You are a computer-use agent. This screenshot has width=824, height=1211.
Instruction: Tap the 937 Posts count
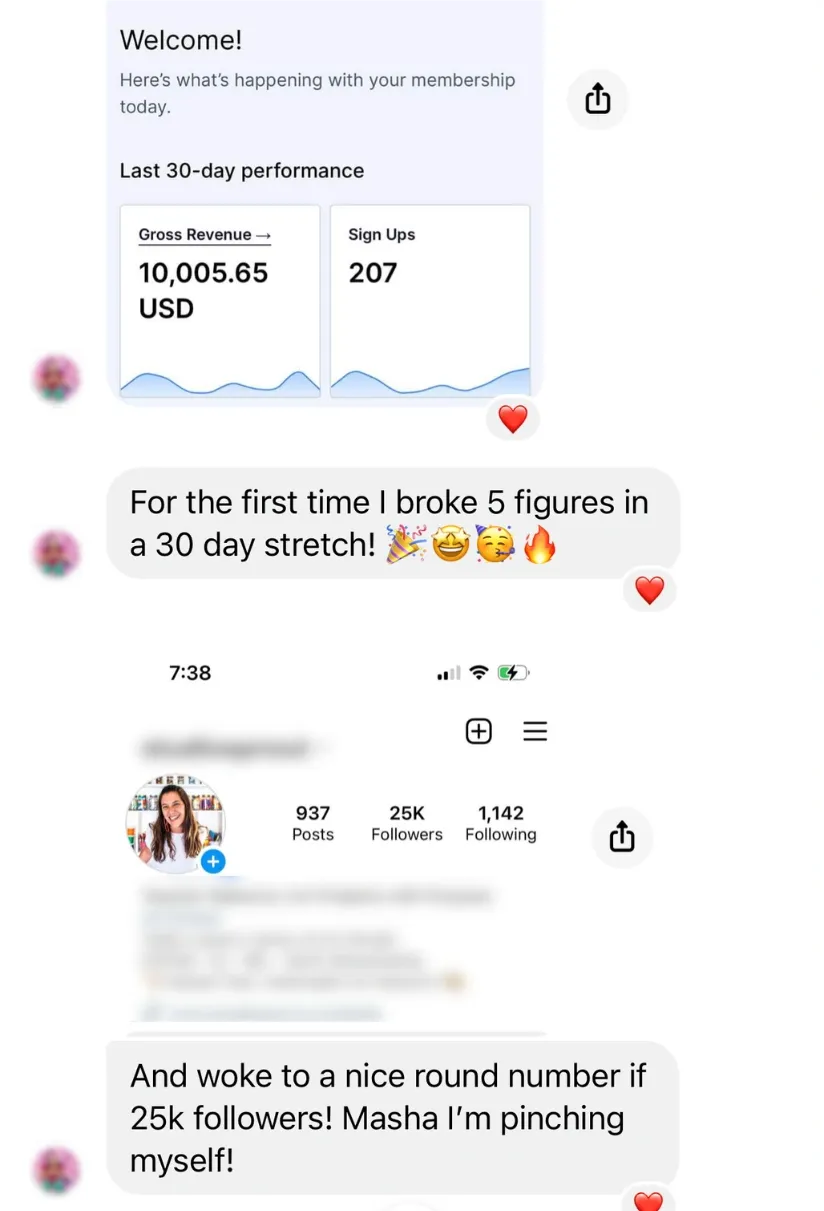coord(313,823)
